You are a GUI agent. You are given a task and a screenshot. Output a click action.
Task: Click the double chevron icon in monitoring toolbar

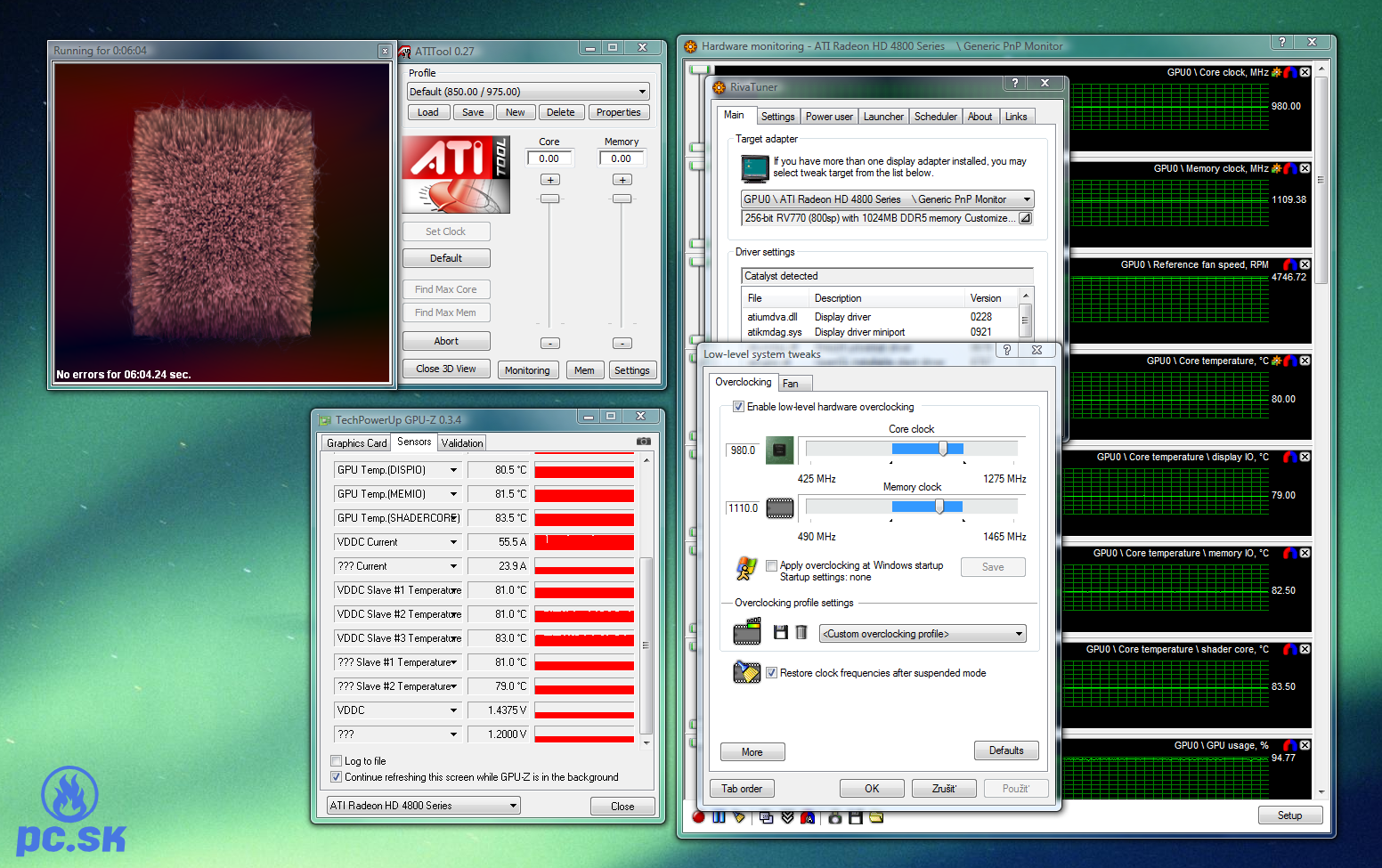[x=787, y=817]
